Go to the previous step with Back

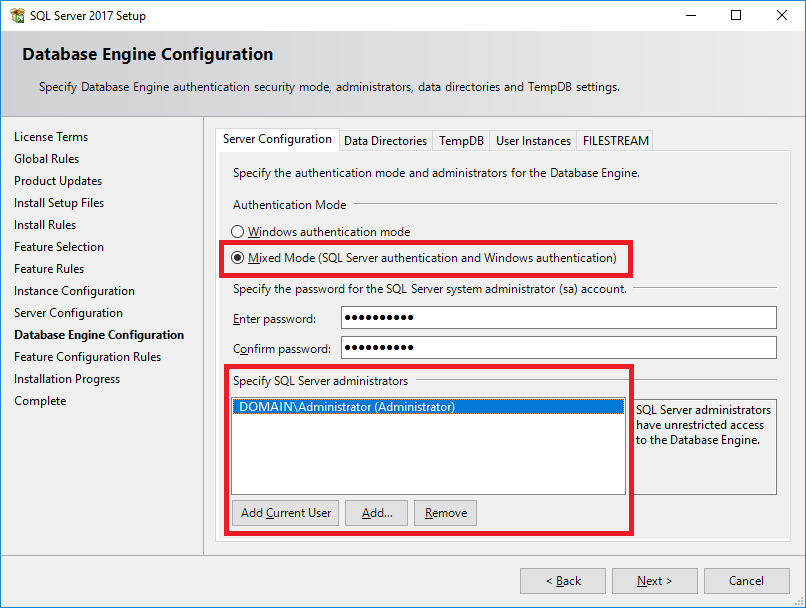(x=563, y=581)
